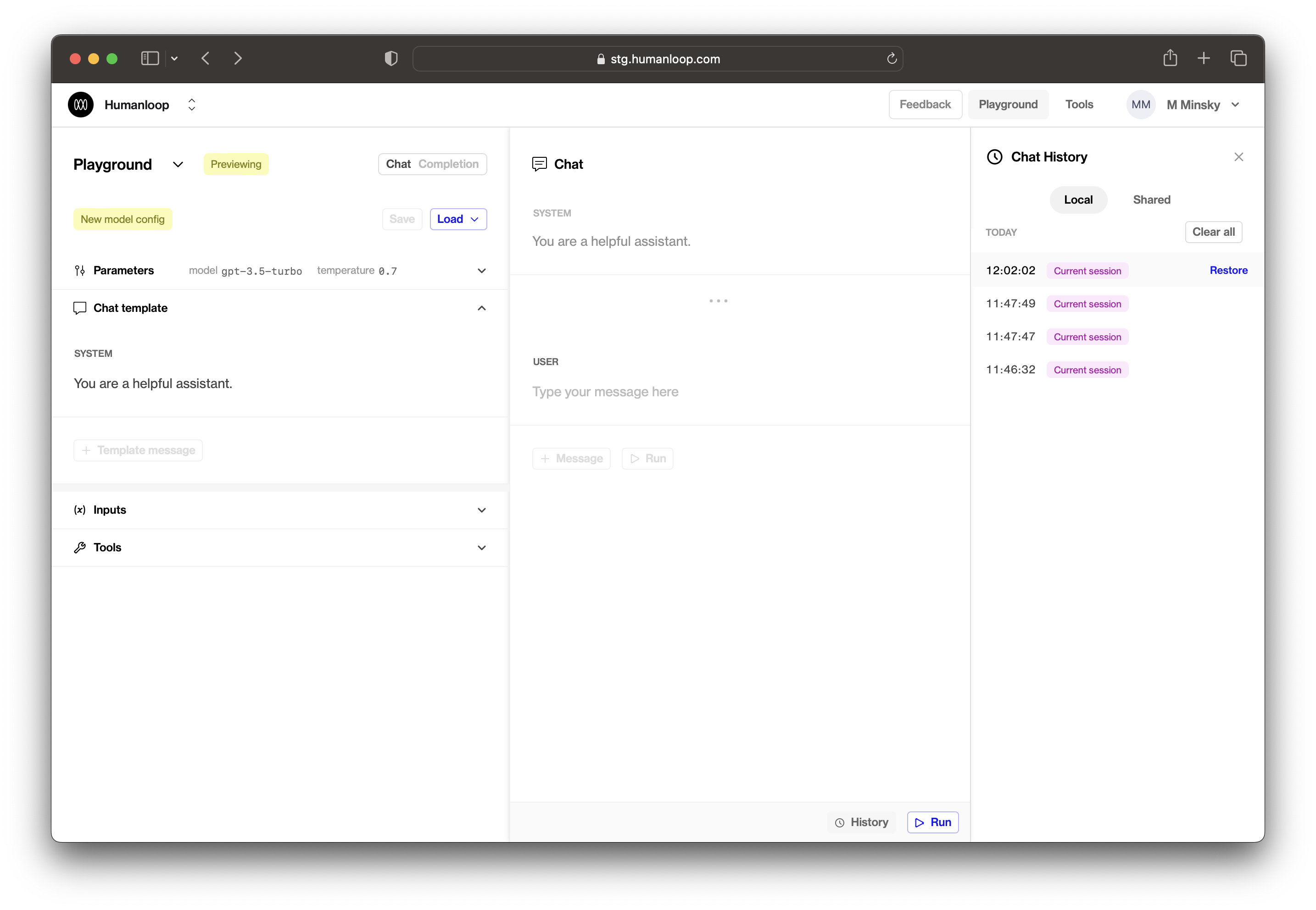This screenshot has width=1316, height=910.
Task: Select the Shared history tab
Action: pos(1151,200)
